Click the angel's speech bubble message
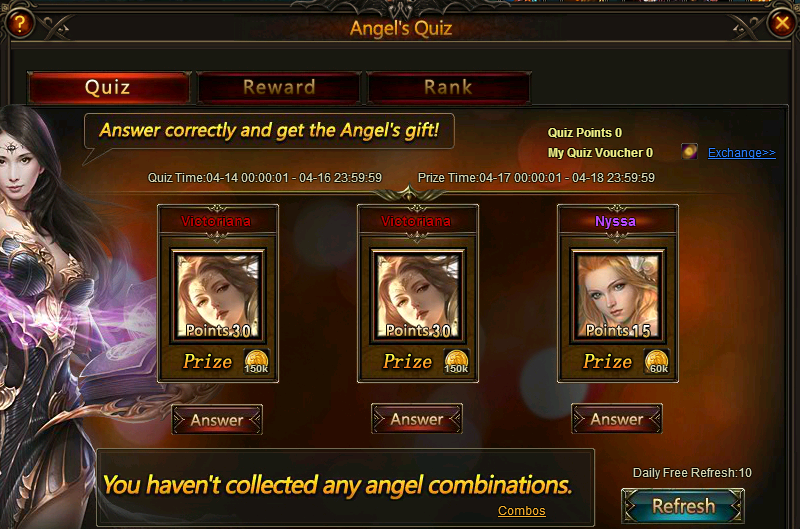This screenshot has height=529, width=800. coord(269,131)
